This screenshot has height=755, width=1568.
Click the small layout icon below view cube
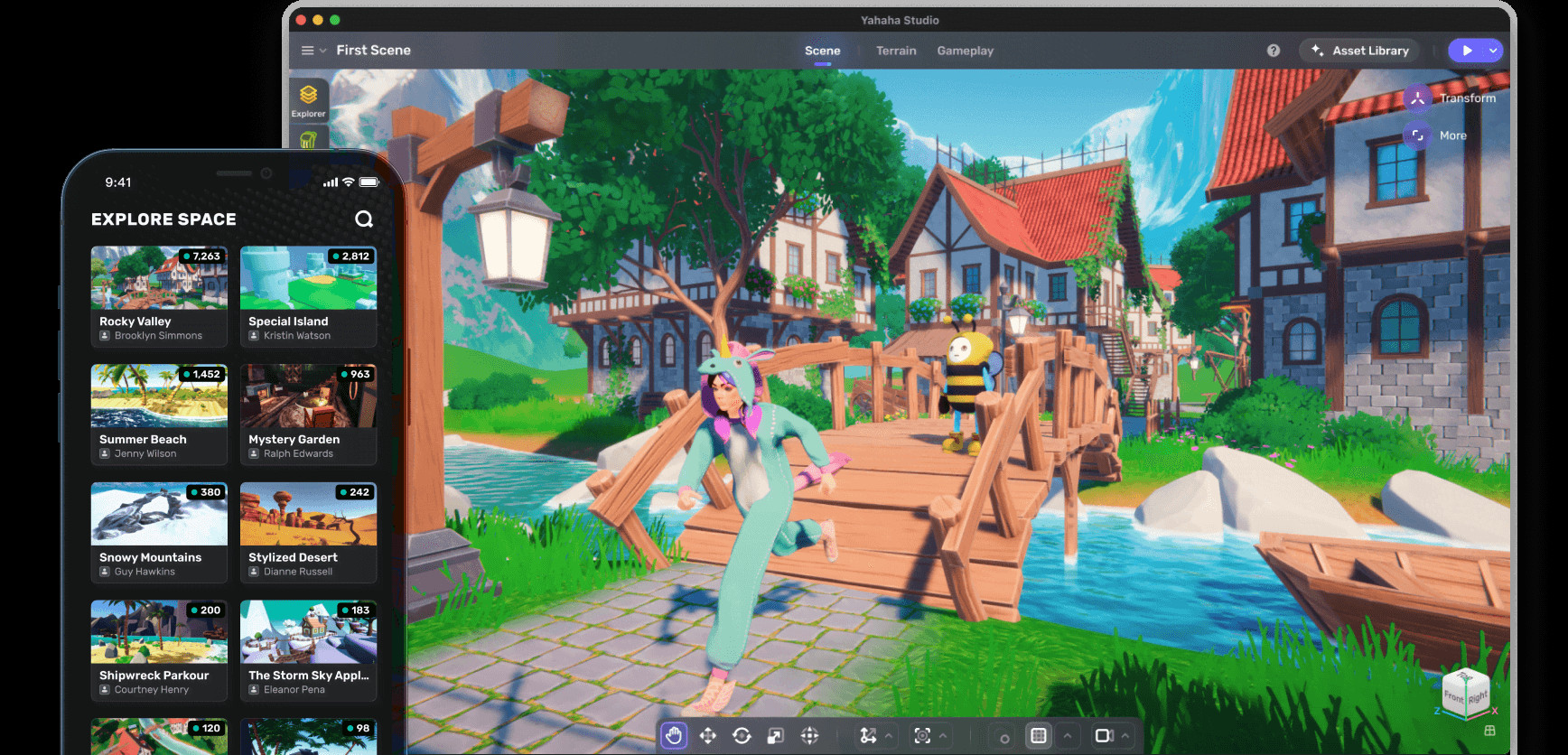pyautogui.click(x=1489, y=731)
